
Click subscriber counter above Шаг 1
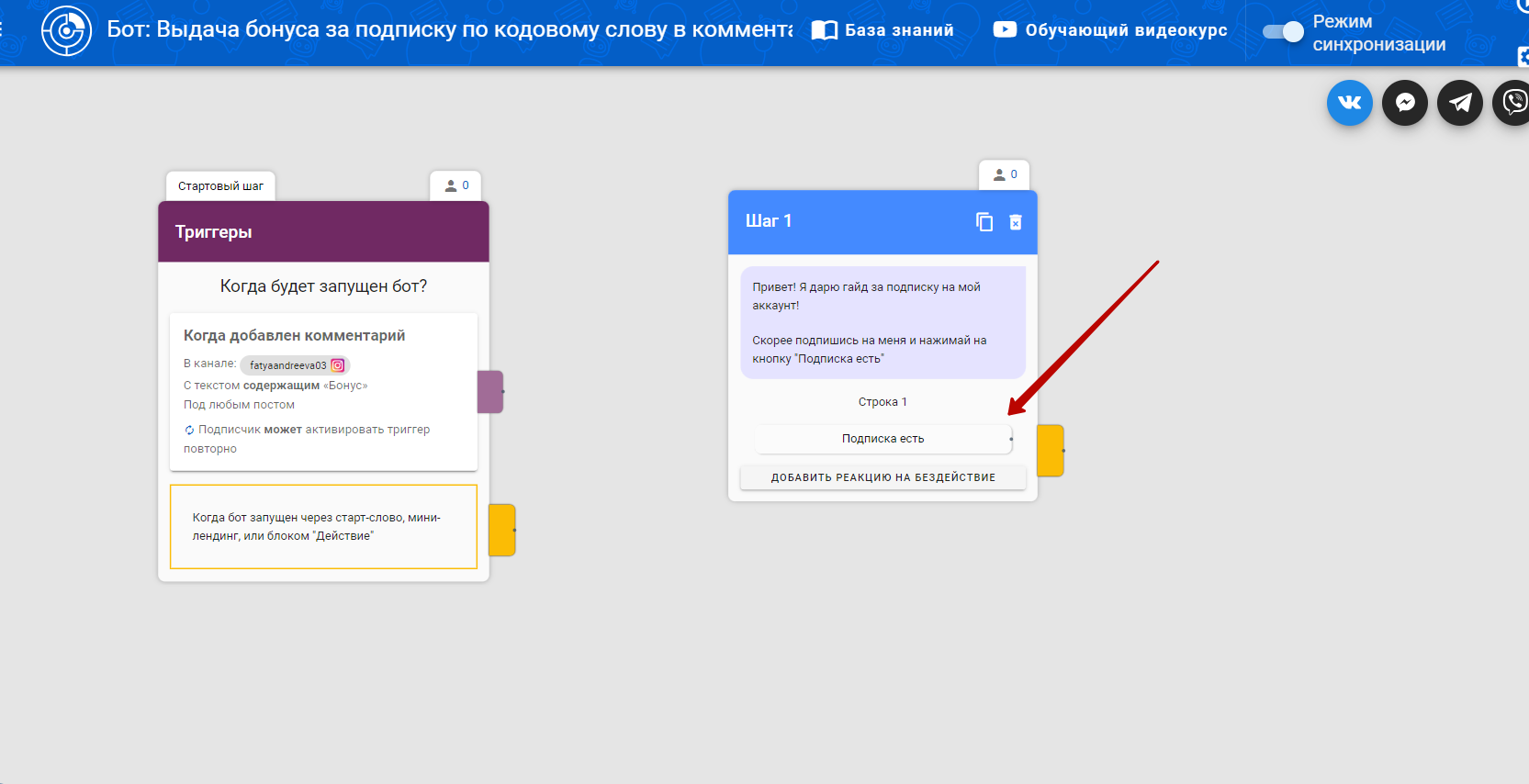tap(1005, 174)
